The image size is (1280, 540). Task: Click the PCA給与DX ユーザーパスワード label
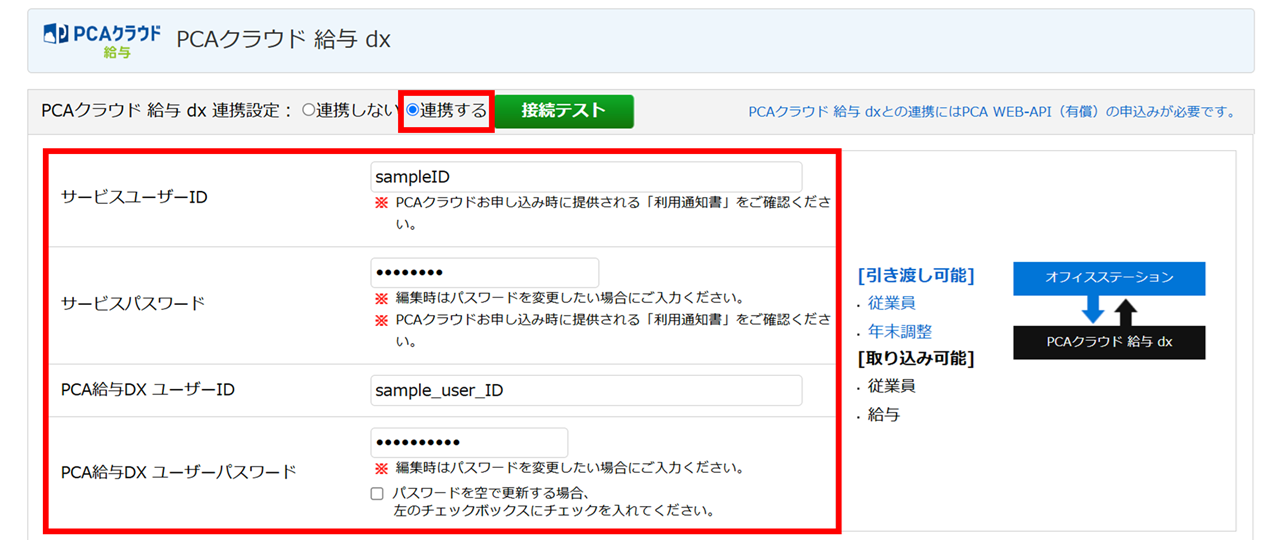click(179, 472)
